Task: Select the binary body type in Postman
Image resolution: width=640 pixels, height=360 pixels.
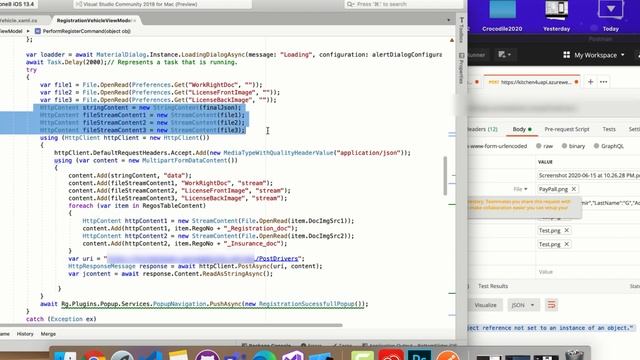Action: coord(573,146)
